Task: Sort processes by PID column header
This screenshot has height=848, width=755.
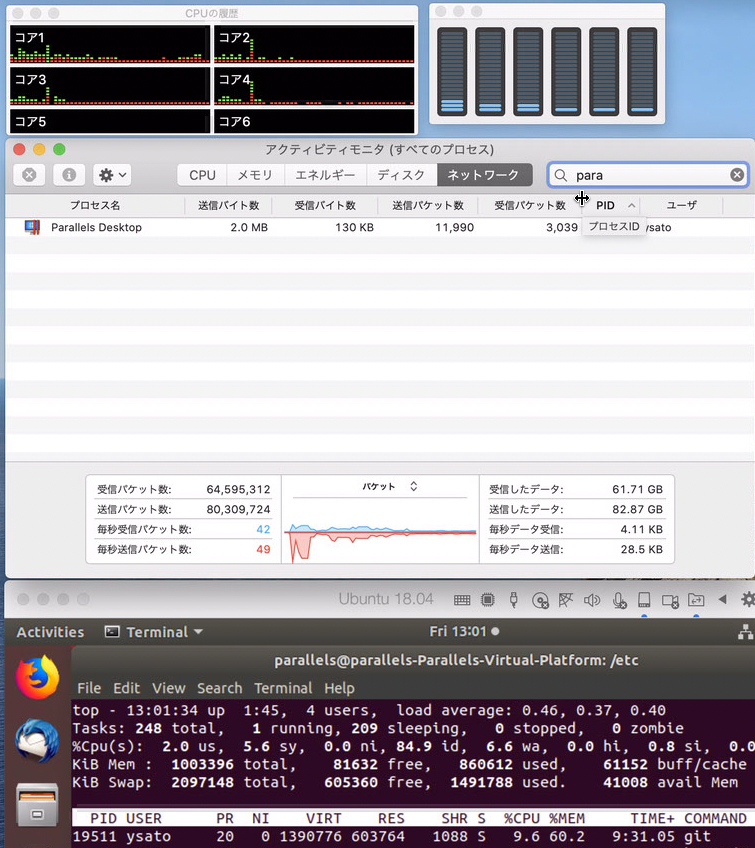Action: tap(610, 205)
